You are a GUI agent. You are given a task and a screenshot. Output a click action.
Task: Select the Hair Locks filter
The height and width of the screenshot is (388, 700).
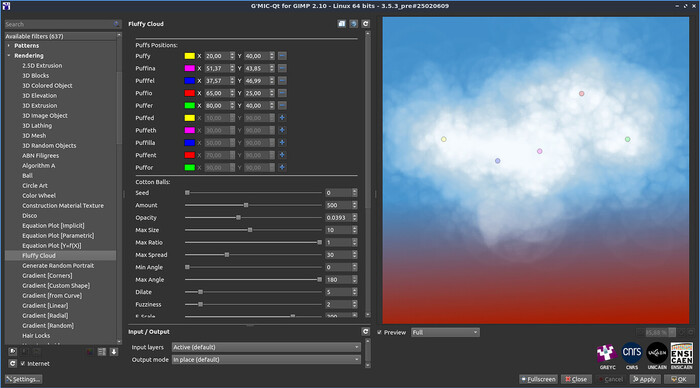(x=36, y=335)
